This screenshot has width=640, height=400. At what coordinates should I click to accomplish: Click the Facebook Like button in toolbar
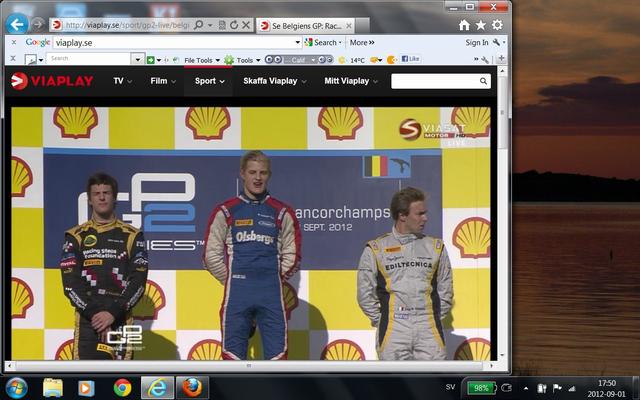coord(409,59)
